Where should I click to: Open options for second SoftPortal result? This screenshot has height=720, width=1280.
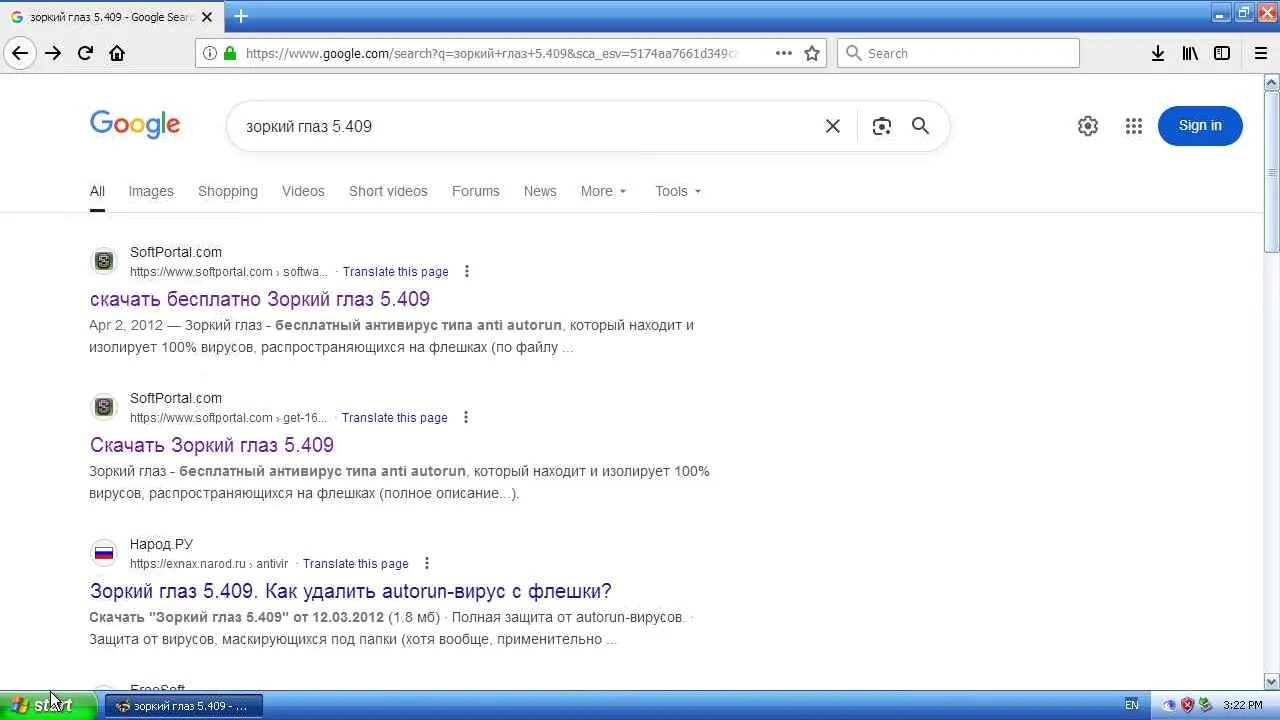point(465,418)
